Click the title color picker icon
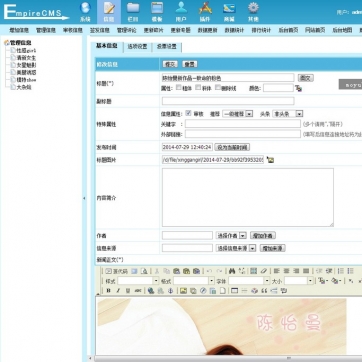 (x=298, y=88)
